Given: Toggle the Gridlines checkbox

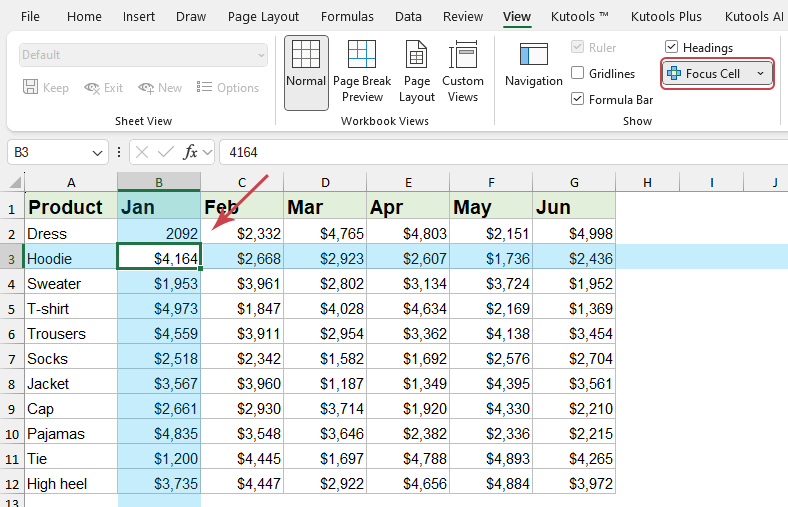Looking at the screenshot, I should (x=578, y=73).
